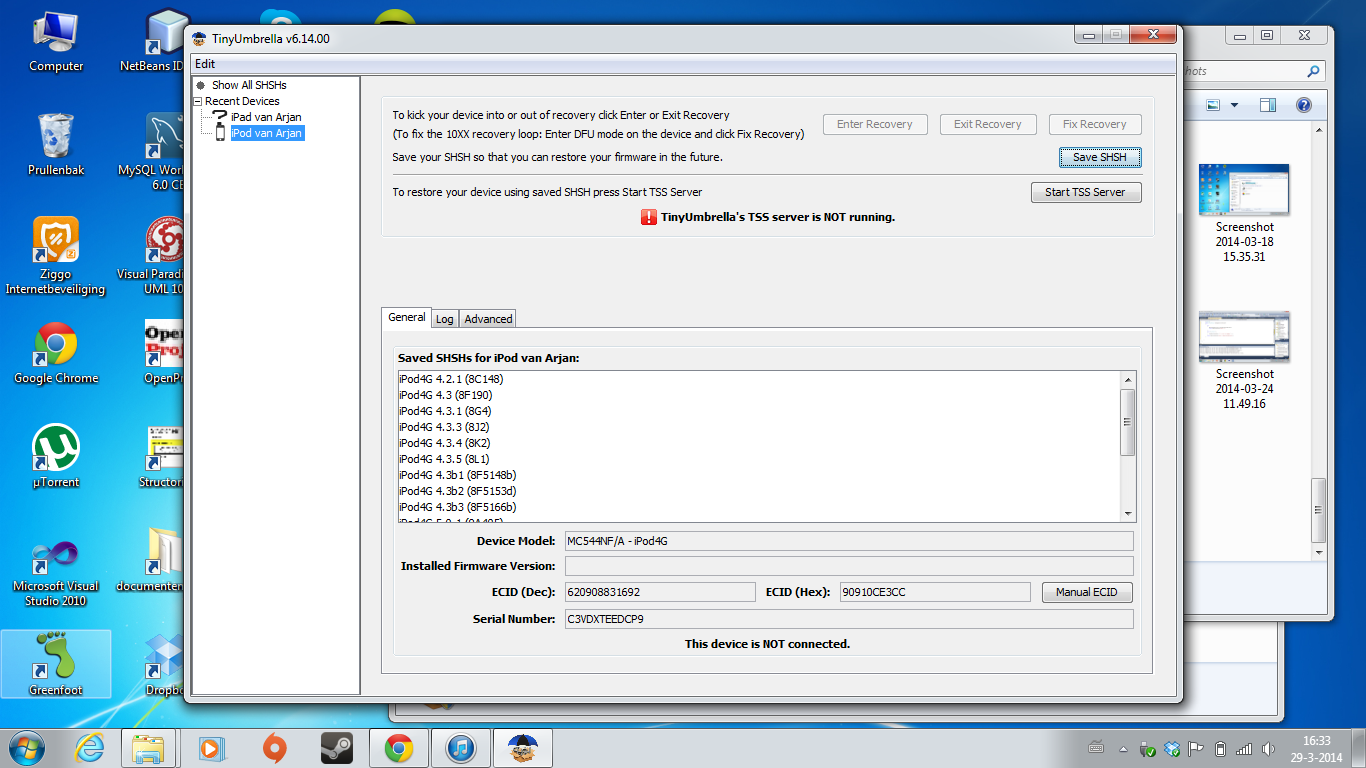Switch to the Advanced tab
1366x768 pixels.
[488, 319]
